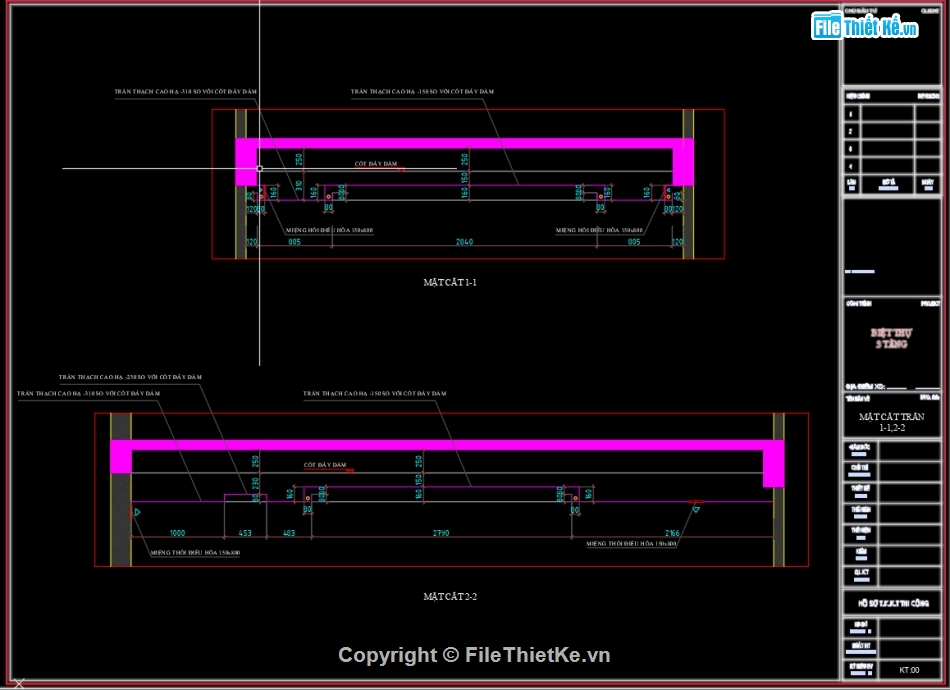The height and width of the screenshot is (690, 950).
Task: Pick the 2840 dimension text
Action: pyautogui.click(x=464, y=242)
